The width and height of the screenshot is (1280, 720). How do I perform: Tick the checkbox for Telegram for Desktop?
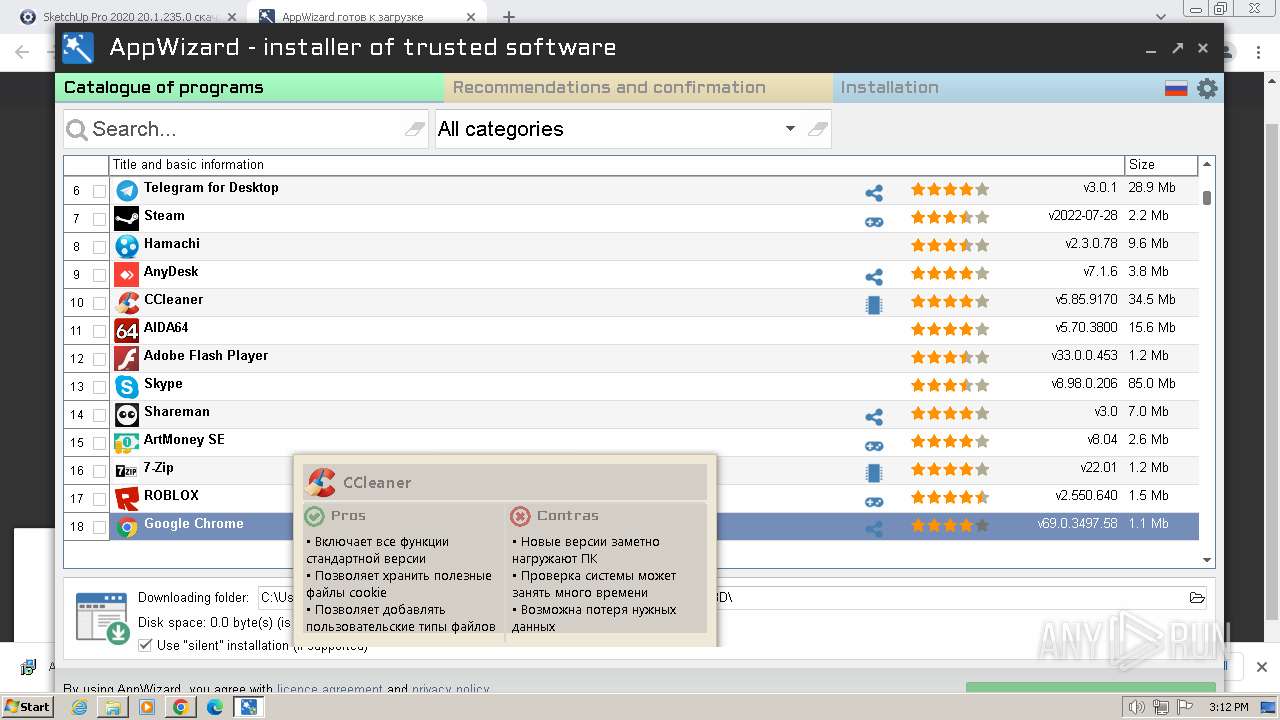[x=99, y=191]
